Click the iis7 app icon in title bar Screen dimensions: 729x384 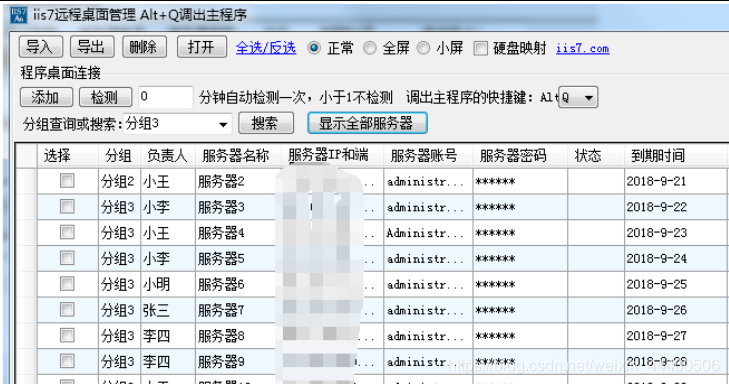pyautogui.click(x=19, y=15)
